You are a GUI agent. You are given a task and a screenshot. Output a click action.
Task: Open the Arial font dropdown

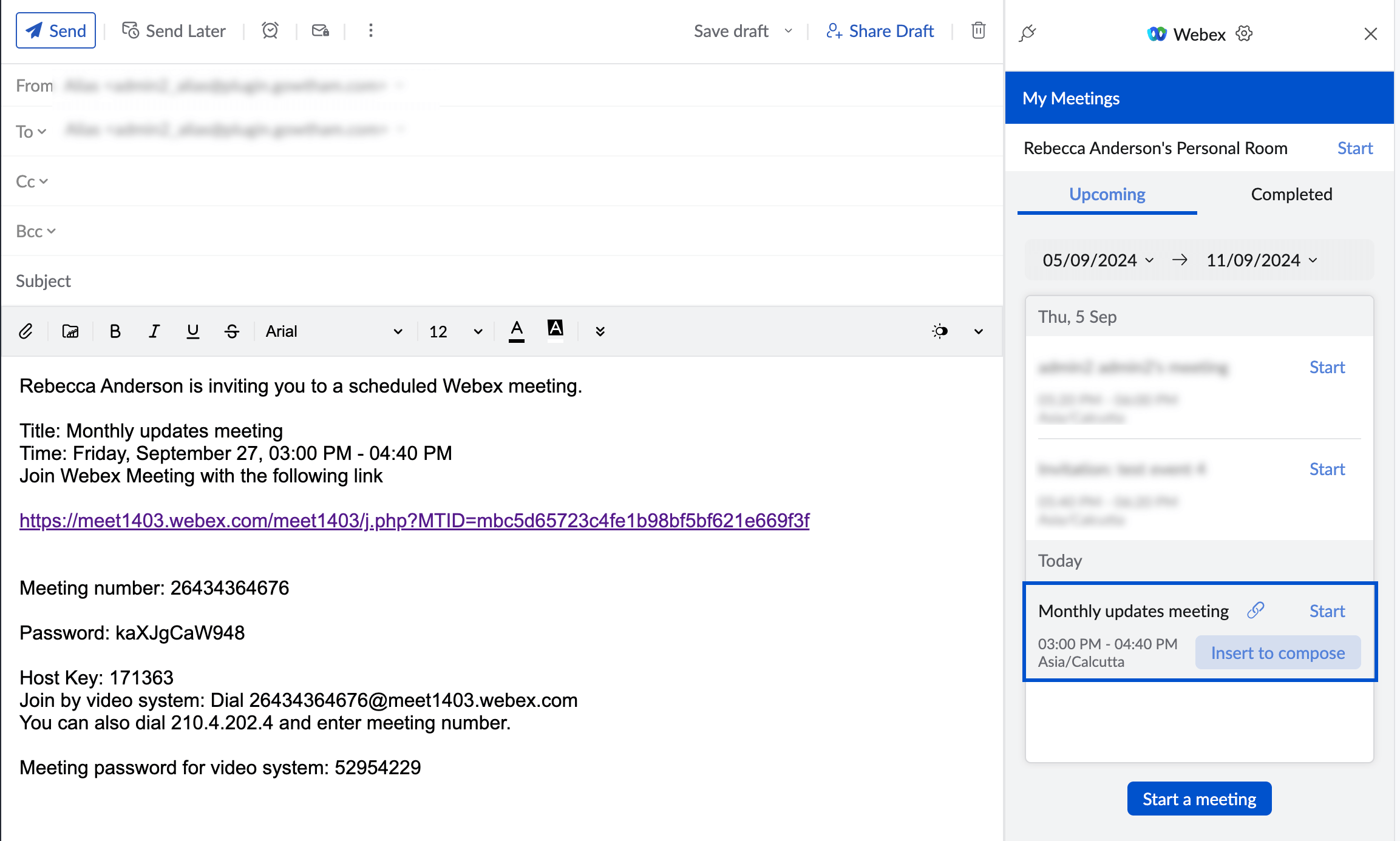click(x=334, y=331)
